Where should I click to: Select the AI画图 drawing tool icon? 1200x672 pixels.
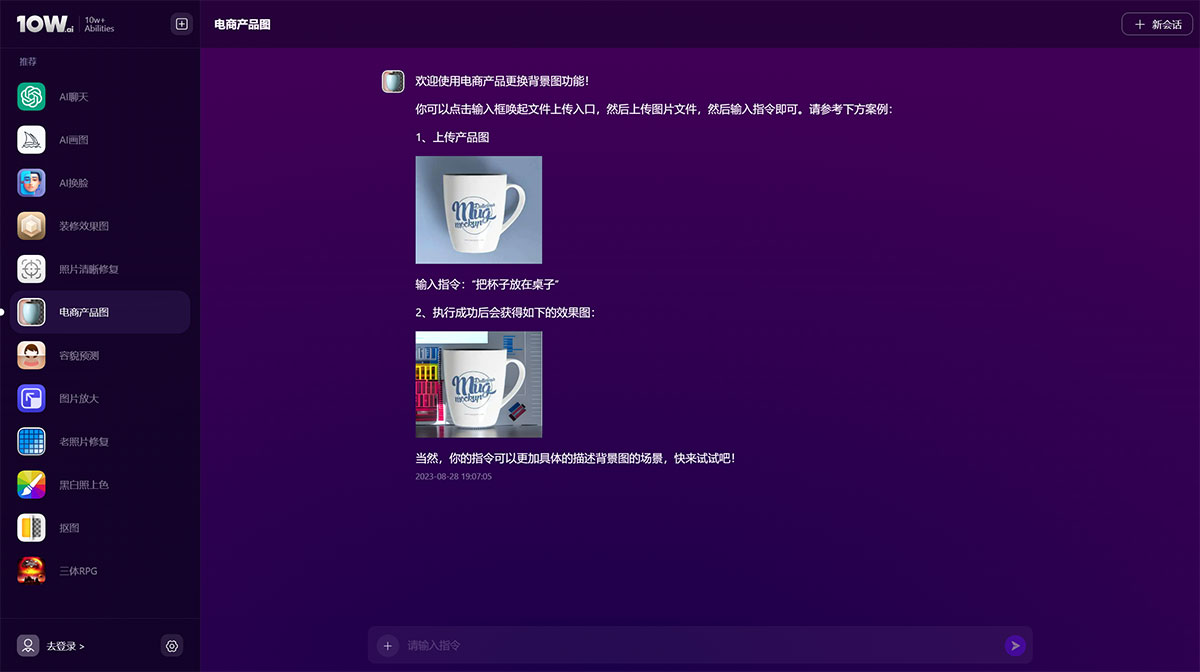click(x=31, y=140)
